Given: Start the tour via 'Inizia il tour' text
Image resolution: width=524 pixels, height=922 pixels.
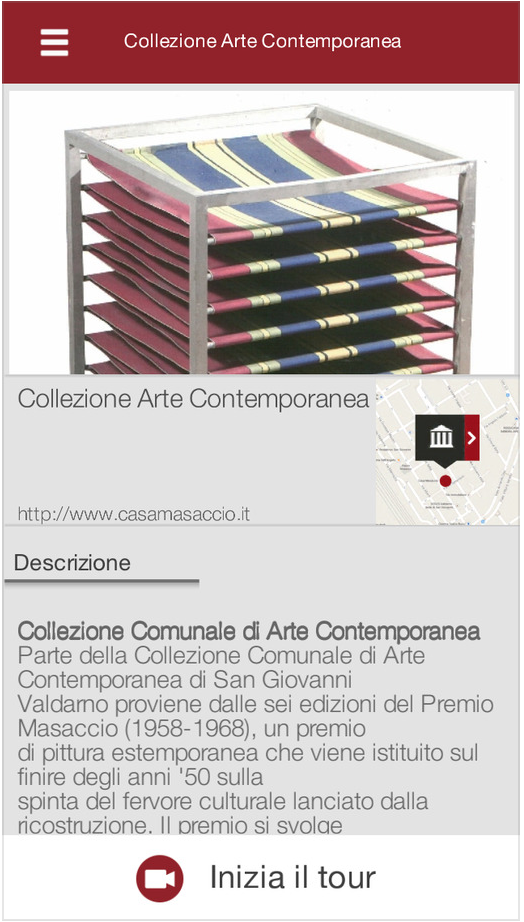Looking at the screenshot, I should coord(293,877).
